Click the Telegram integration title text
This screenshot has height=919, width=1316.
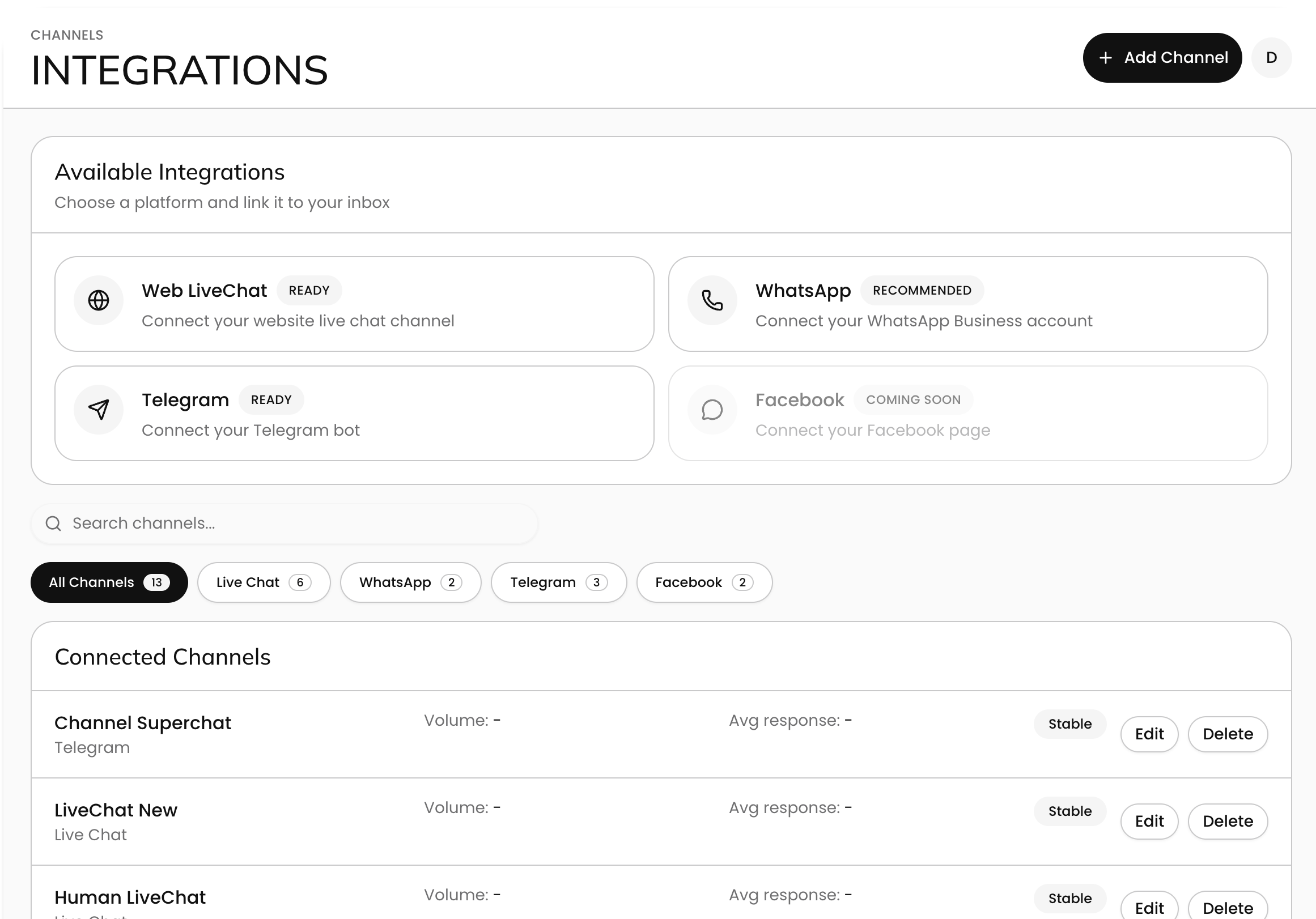pyautogui.click(x=185, y=400)
